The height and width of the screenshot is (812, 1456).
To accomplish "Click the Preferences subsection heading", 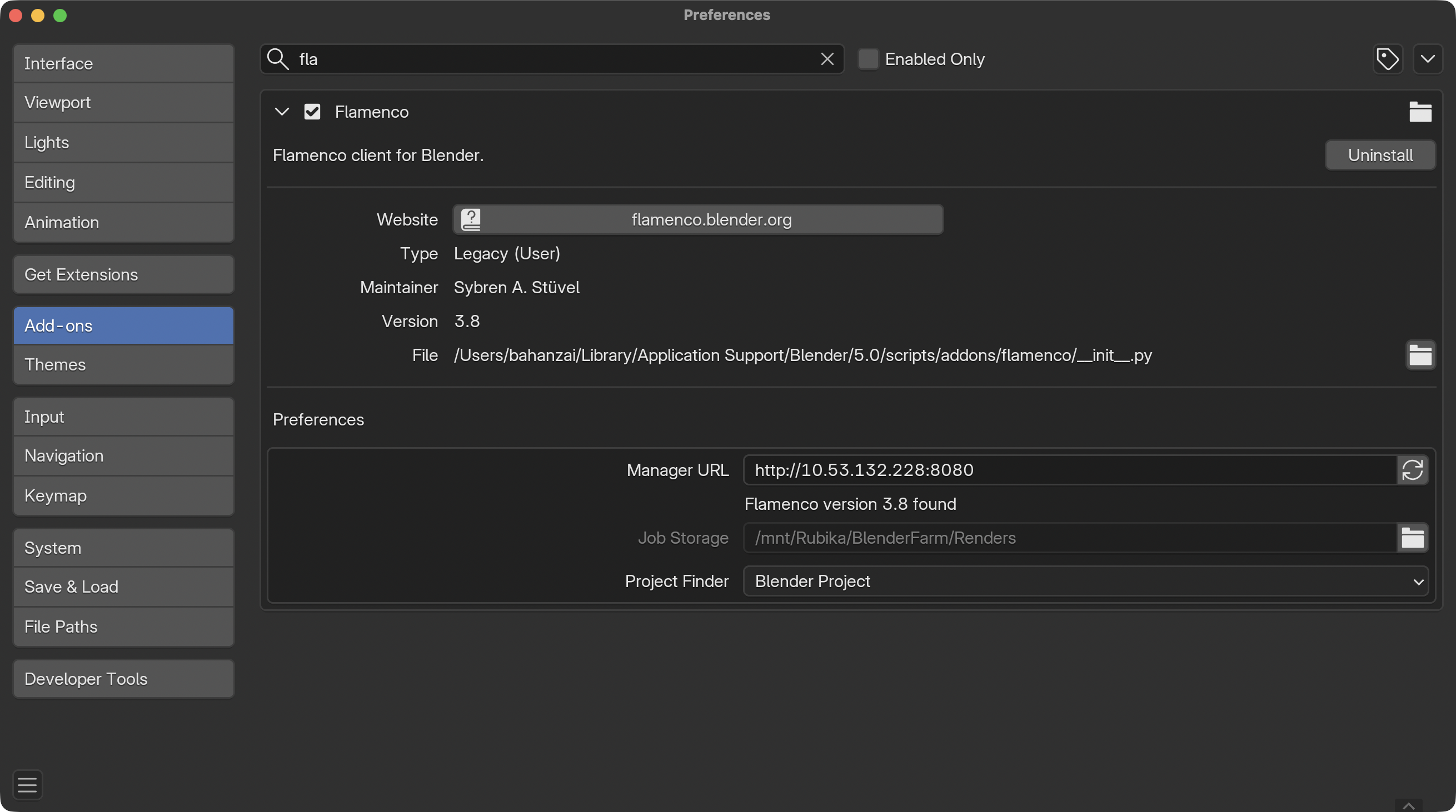I will 318,419.
